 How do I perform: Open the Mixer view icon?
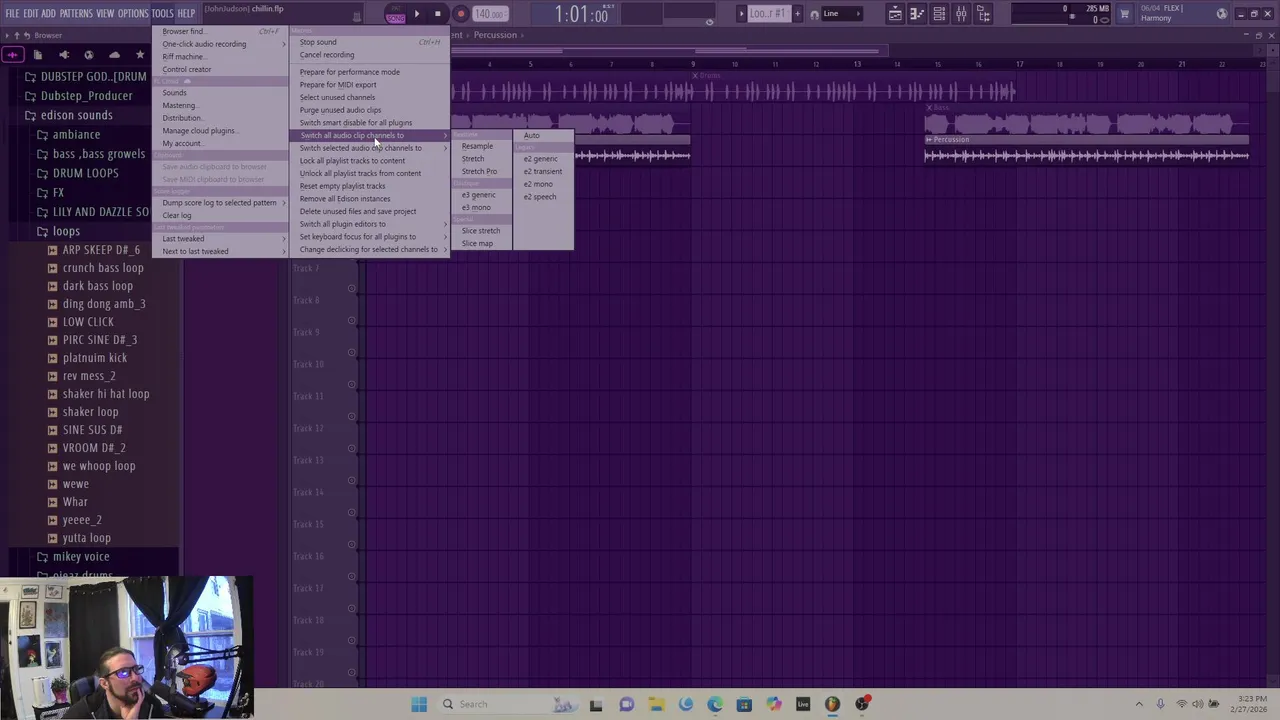[961, 14]
